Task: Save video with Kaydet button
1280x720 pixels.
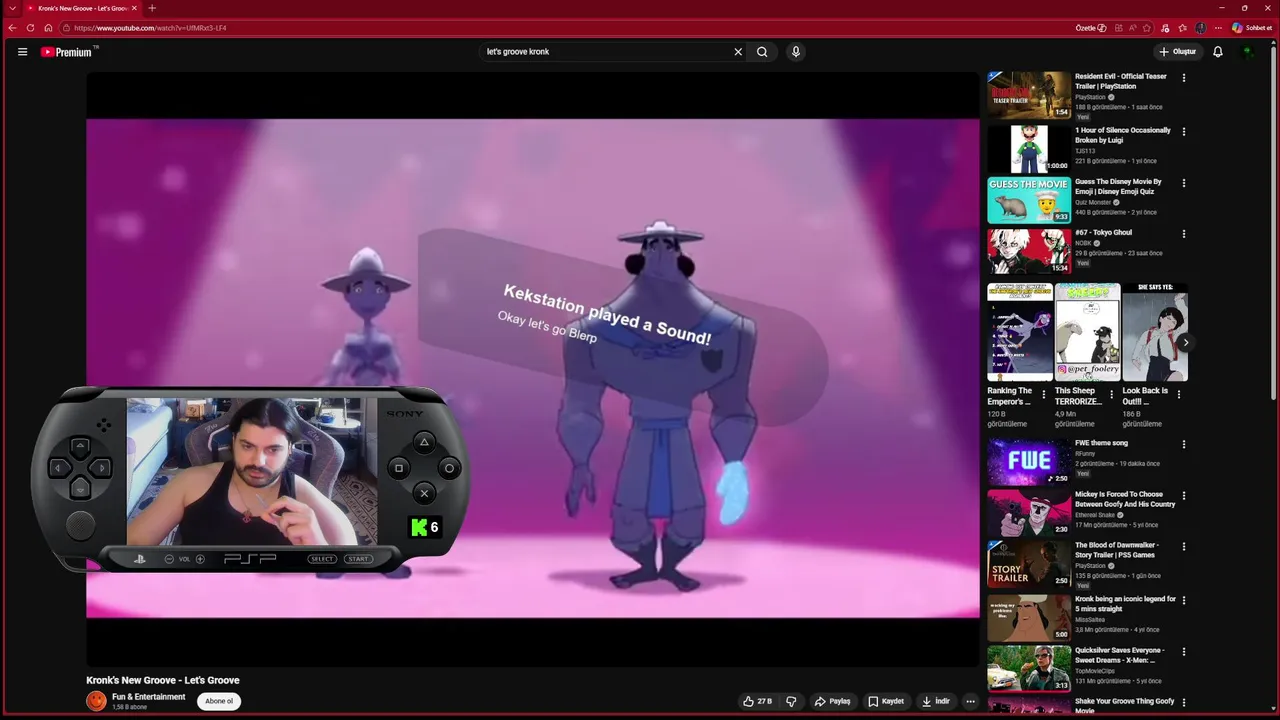Action: point(886,701)
